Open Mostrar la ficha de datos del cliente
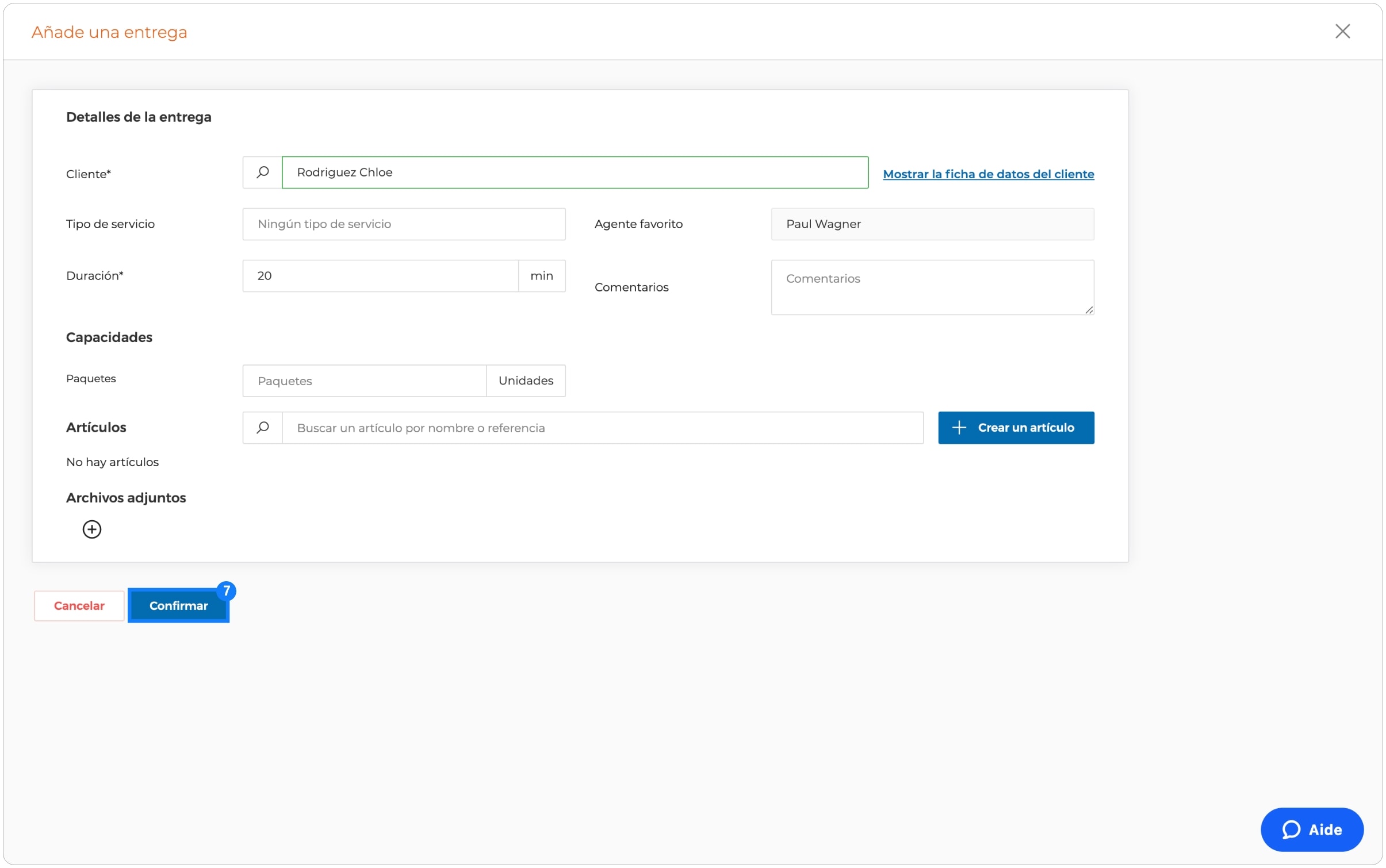 click(x=988, y=174)
